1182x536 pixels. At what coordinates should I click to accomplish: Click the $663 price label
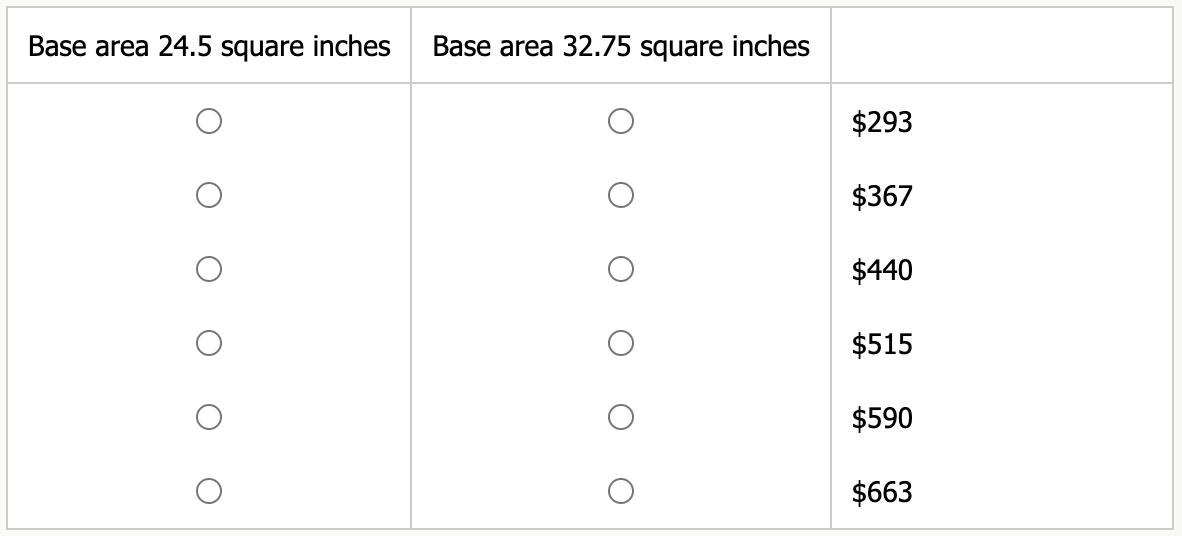[882, 492]
